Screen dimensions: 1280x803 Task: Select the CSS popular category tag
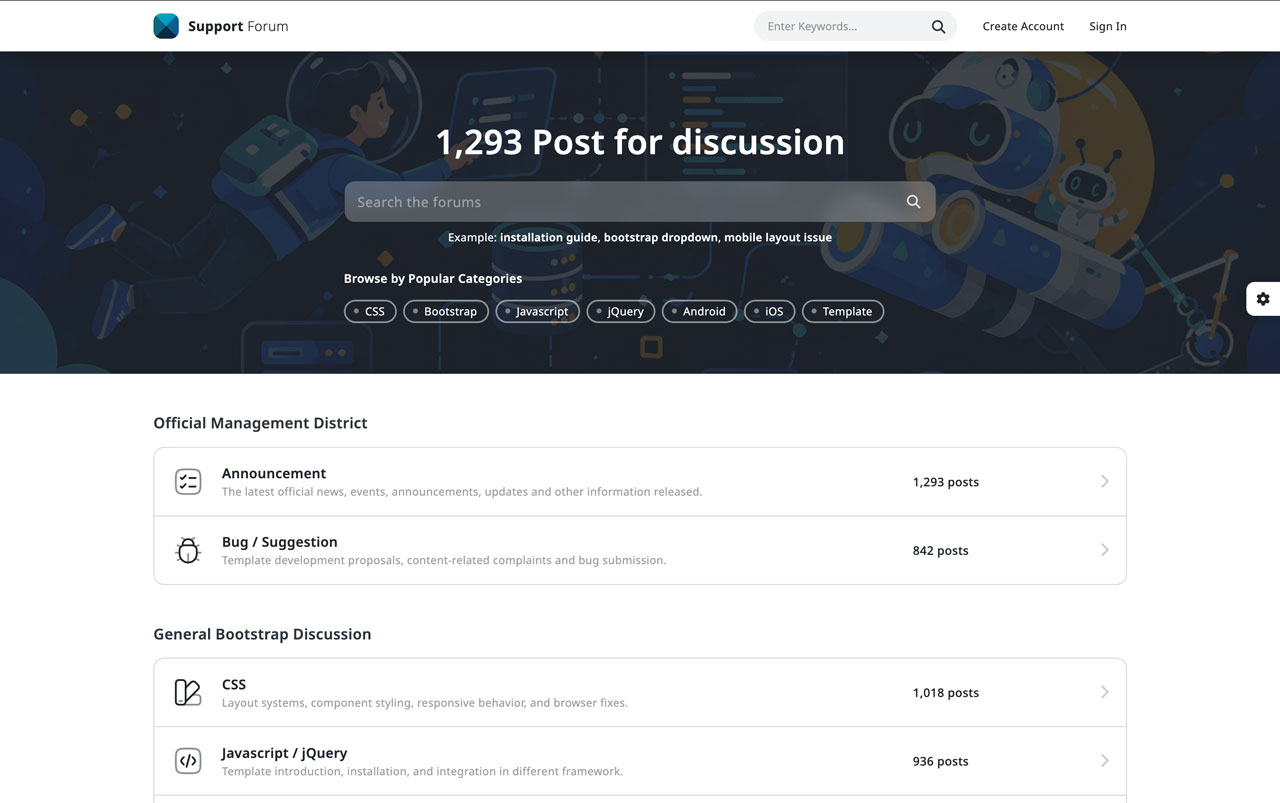370,312
